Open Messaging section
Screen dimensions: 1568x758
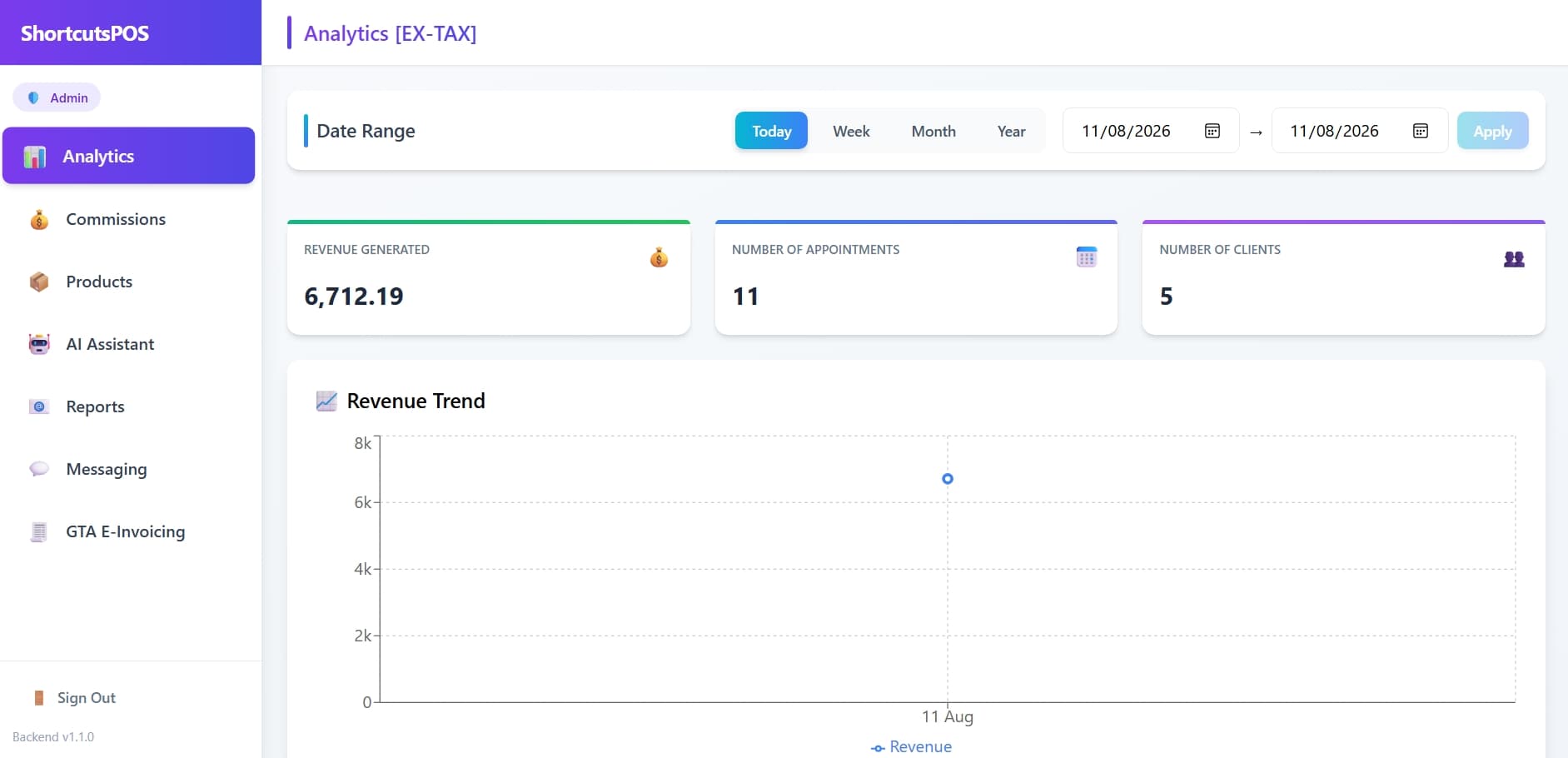[x=128, y=469]
